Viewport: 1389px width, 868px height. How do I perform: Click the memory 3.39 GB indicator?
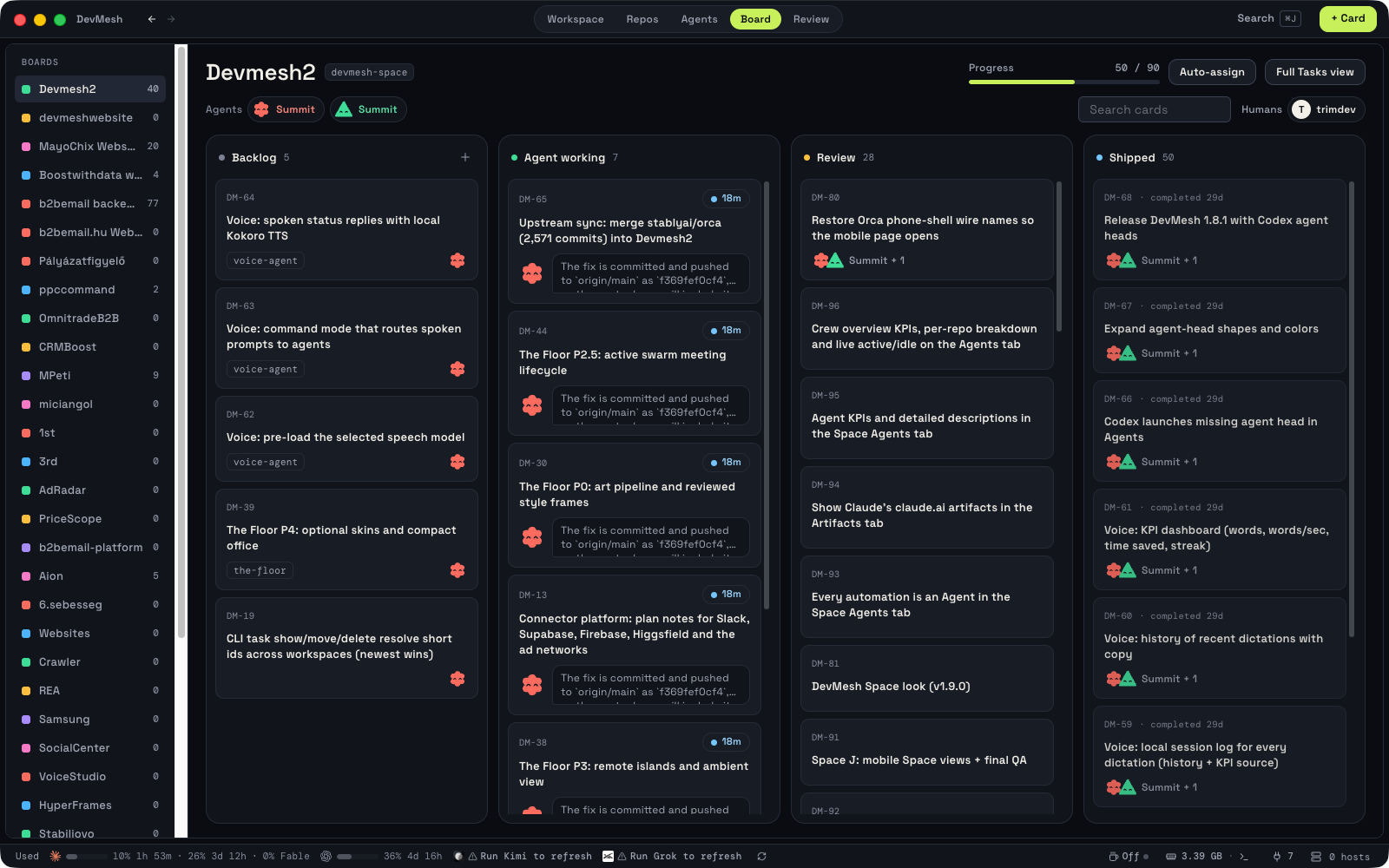[1194, 856]
